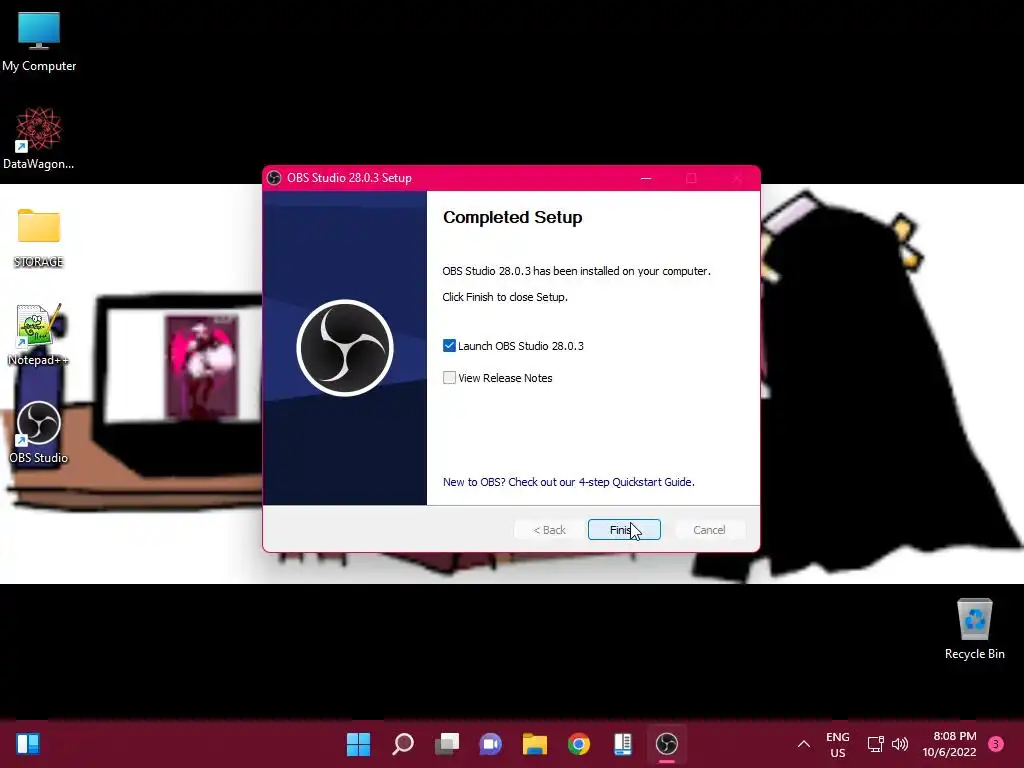
Task: Open the 4-step Quickstart Guide link
Action: click(568, 482)
